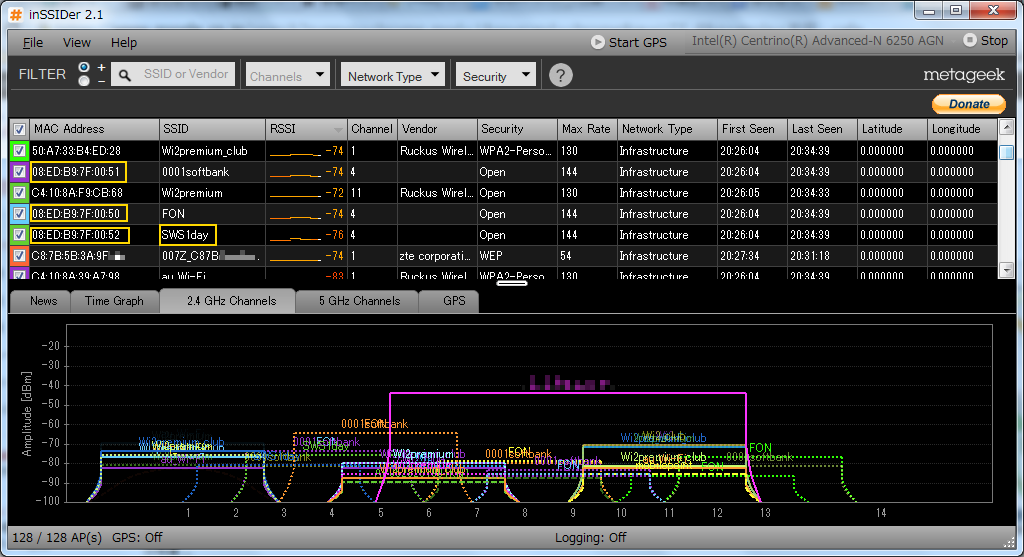Switch to the 5 GHz Channels tab

tap(359, 301)
